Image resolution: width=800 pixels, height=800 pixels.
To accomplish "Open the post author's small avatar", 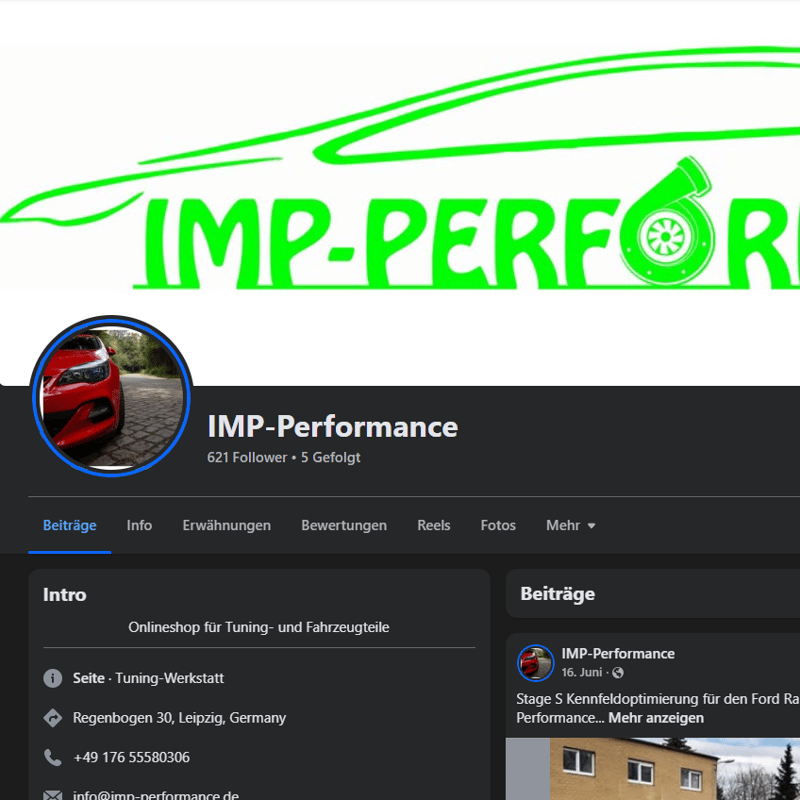I will coord(535,663).
